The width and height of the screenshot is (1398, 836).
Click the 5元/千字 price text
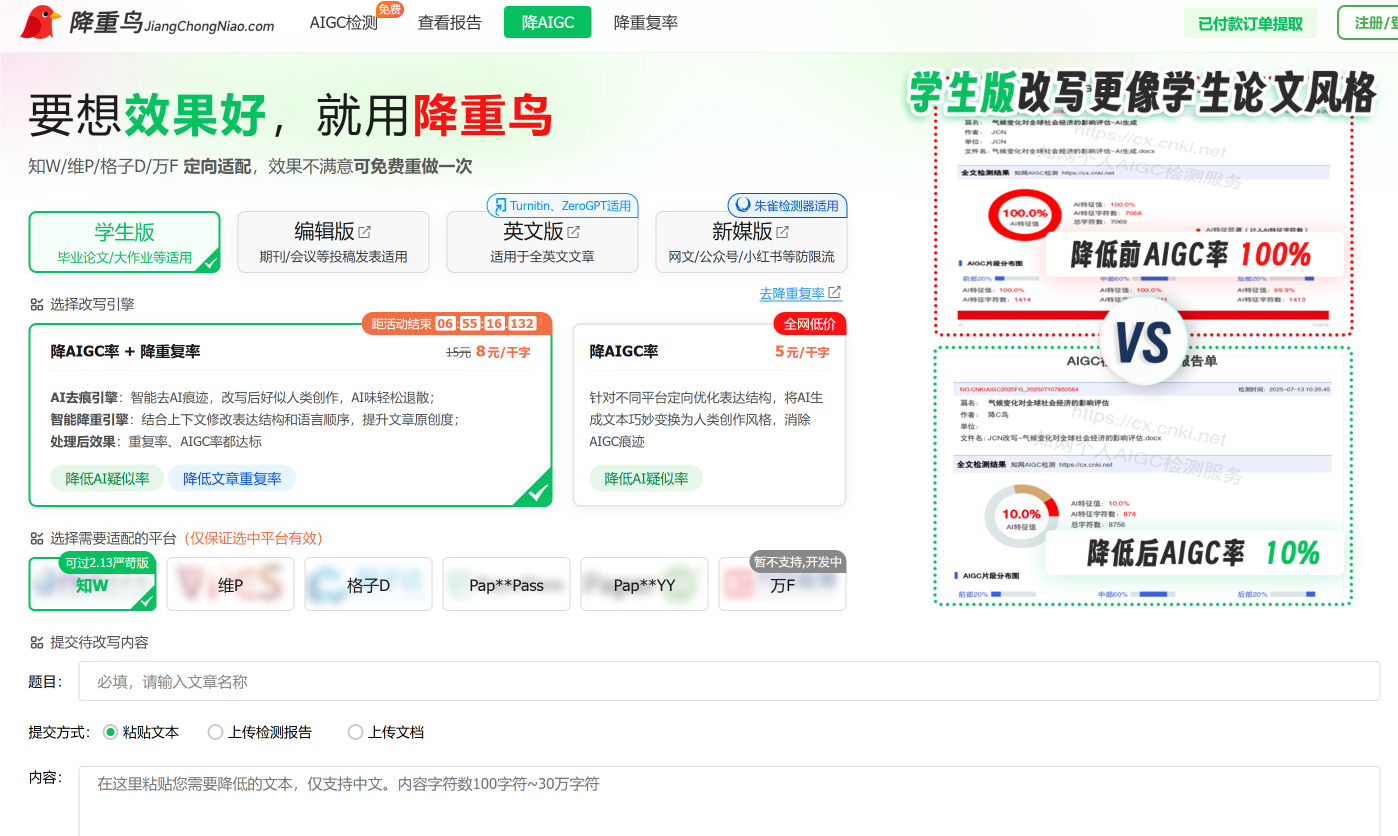click(x=802, y=352)
